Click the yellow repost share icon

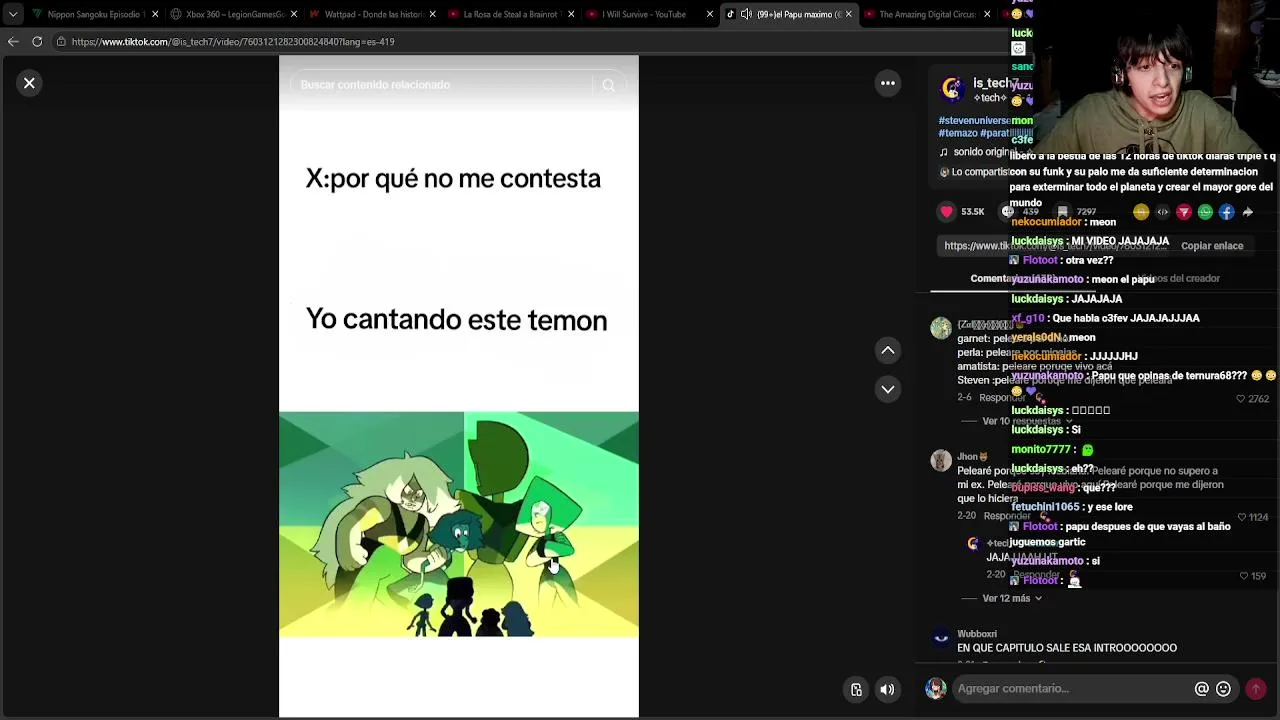coord(1141,212)
